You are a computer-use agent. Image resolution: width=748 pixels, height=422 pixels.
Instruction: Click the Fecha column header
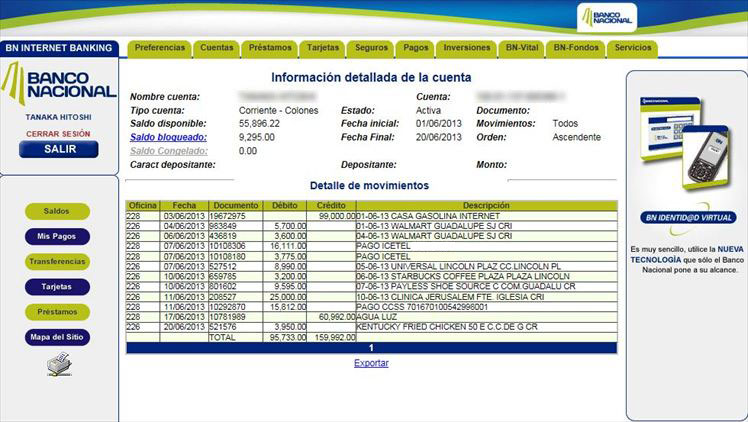click(x=184, y=206)
